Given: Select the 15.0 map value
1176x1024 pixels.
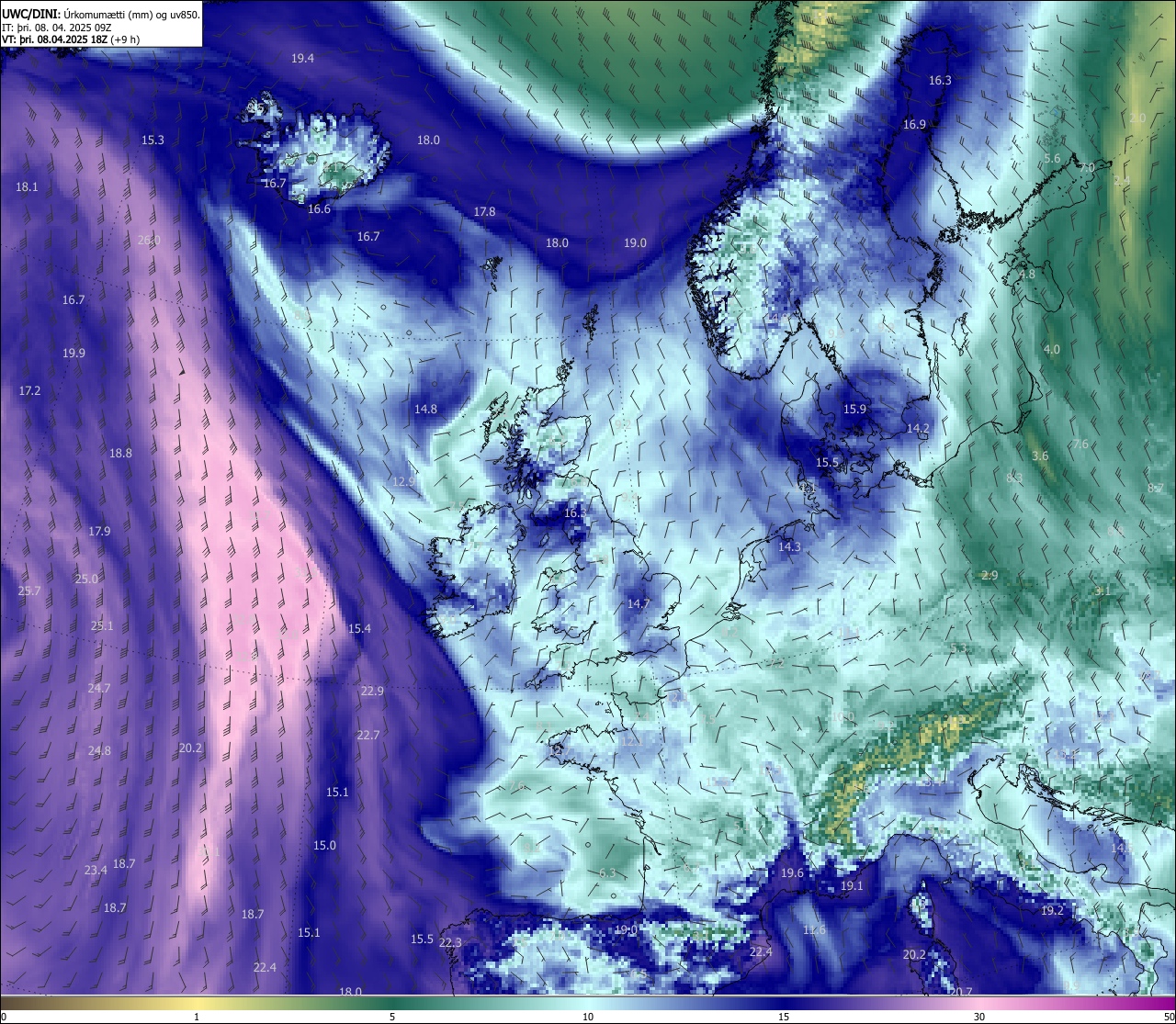Looking at the screenshot, I should click(324, 845).
